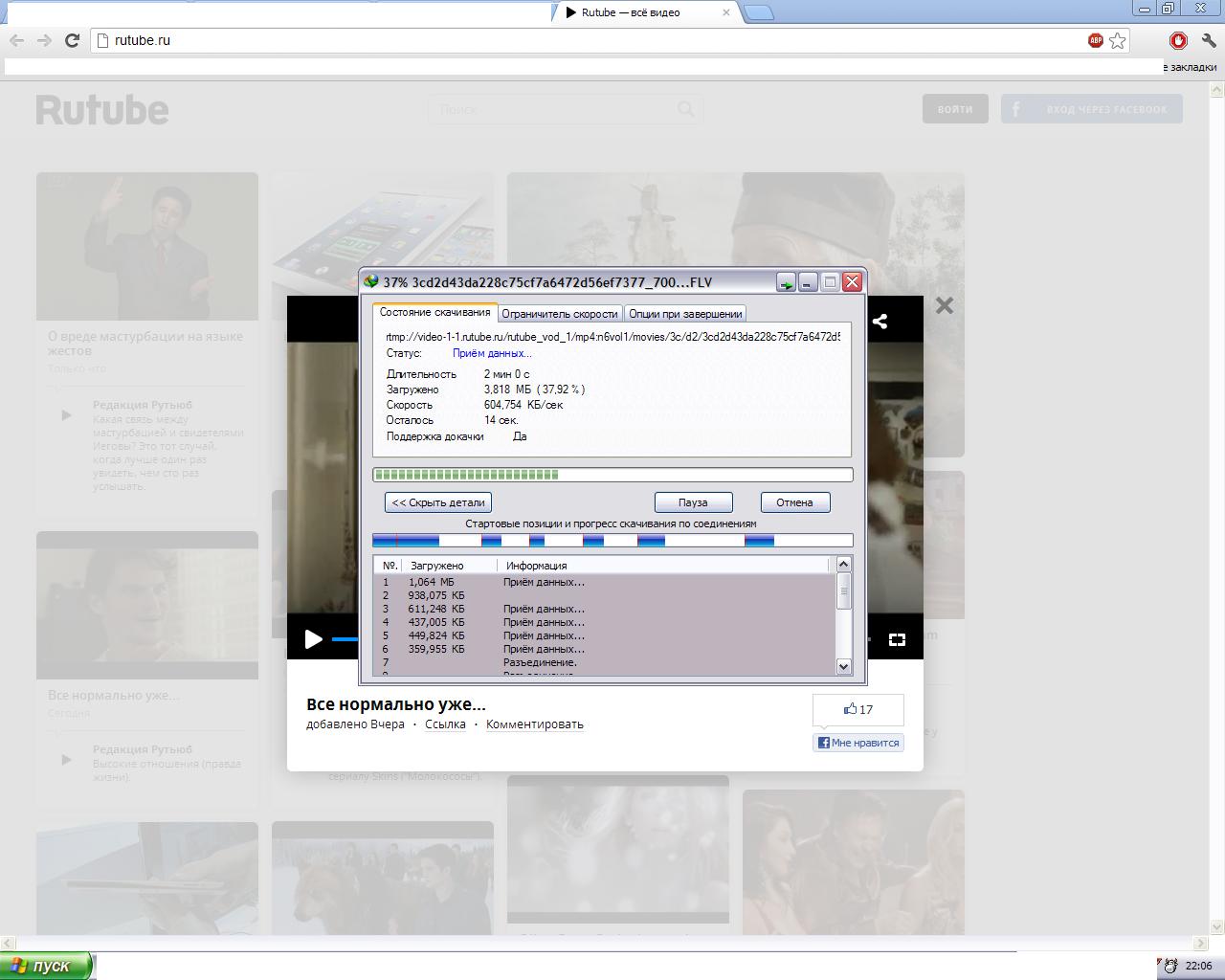Switch to Ограничитель скорости tab
This screenshot has width=1225, height=980.
click(560, 313)
